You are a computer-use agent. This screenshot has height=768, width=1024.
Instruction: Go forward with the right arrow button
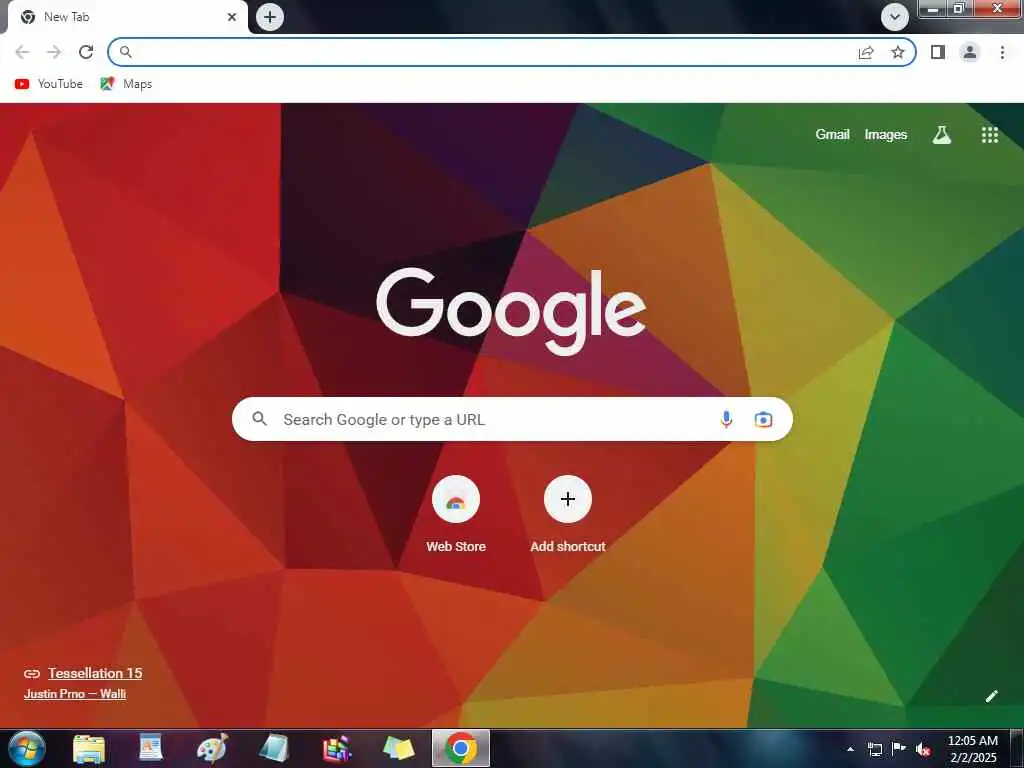pos(54,52)
